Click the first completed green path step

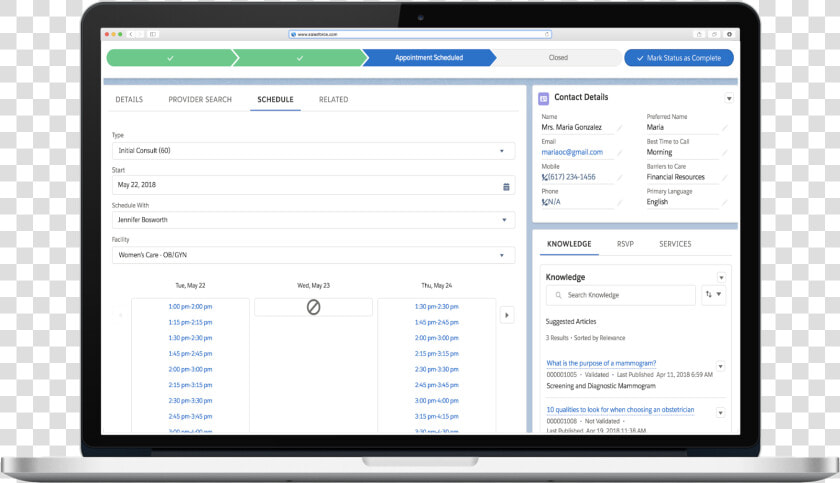[x=170, y=58]
